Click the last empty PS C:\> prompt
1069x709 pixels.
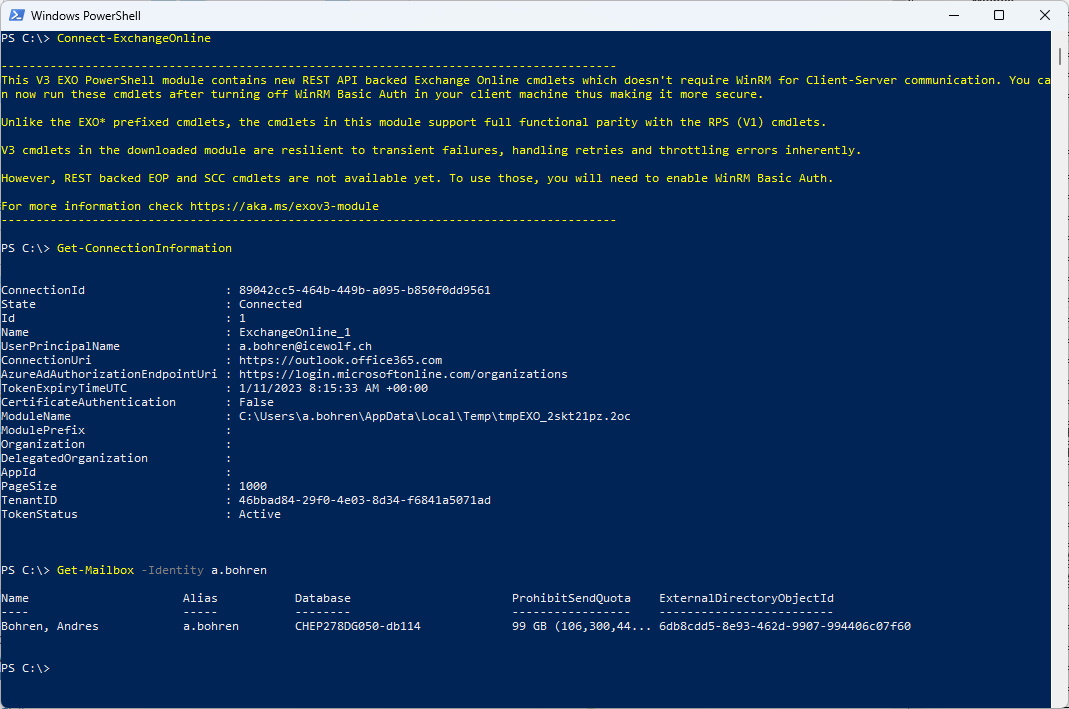[x=26, y=668]
